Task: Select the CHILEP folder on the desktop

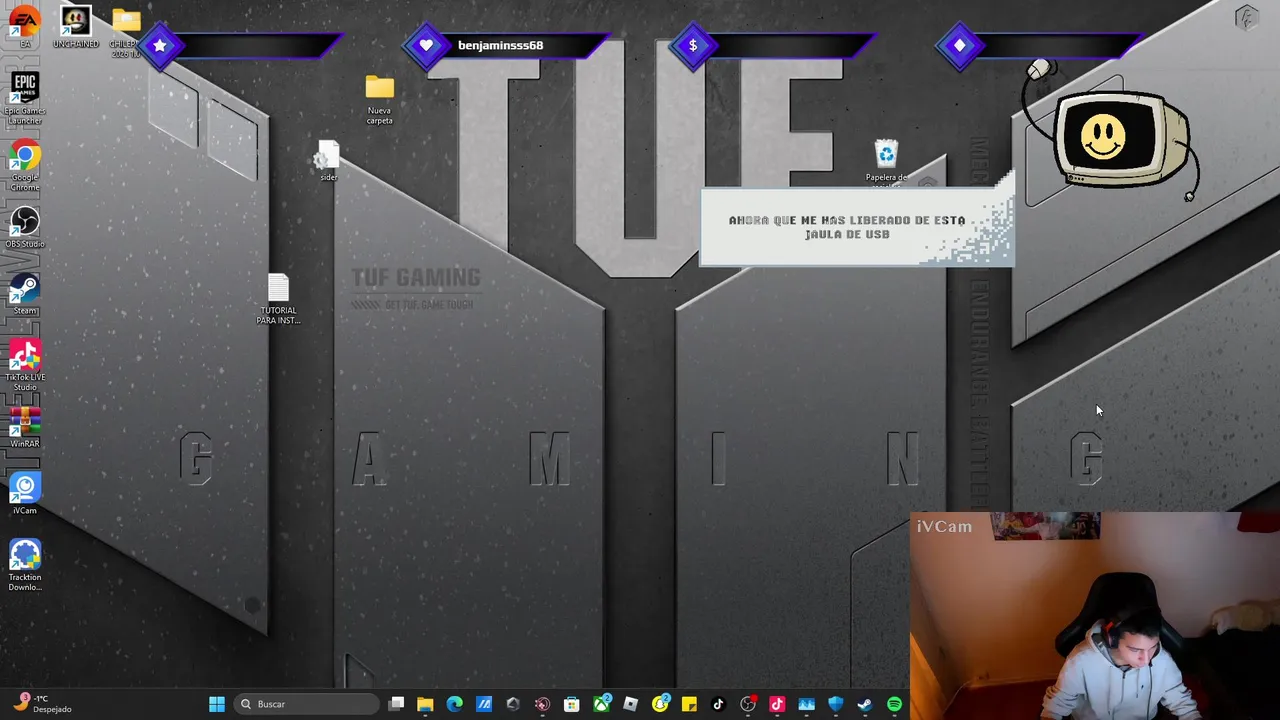Action: tap(126, 30)
